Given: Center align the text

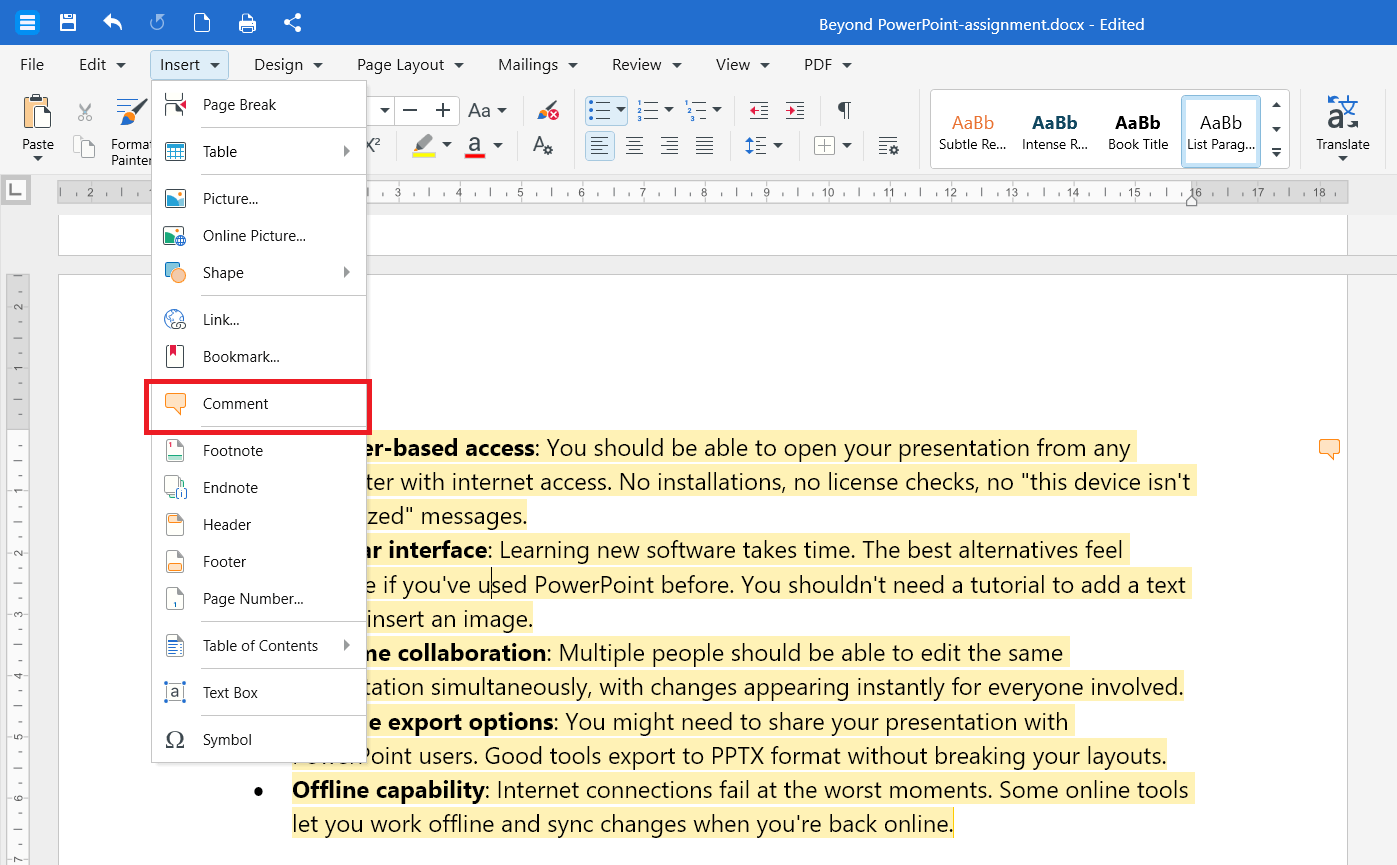Looking at the screenshot, I should tap(634, 146).
